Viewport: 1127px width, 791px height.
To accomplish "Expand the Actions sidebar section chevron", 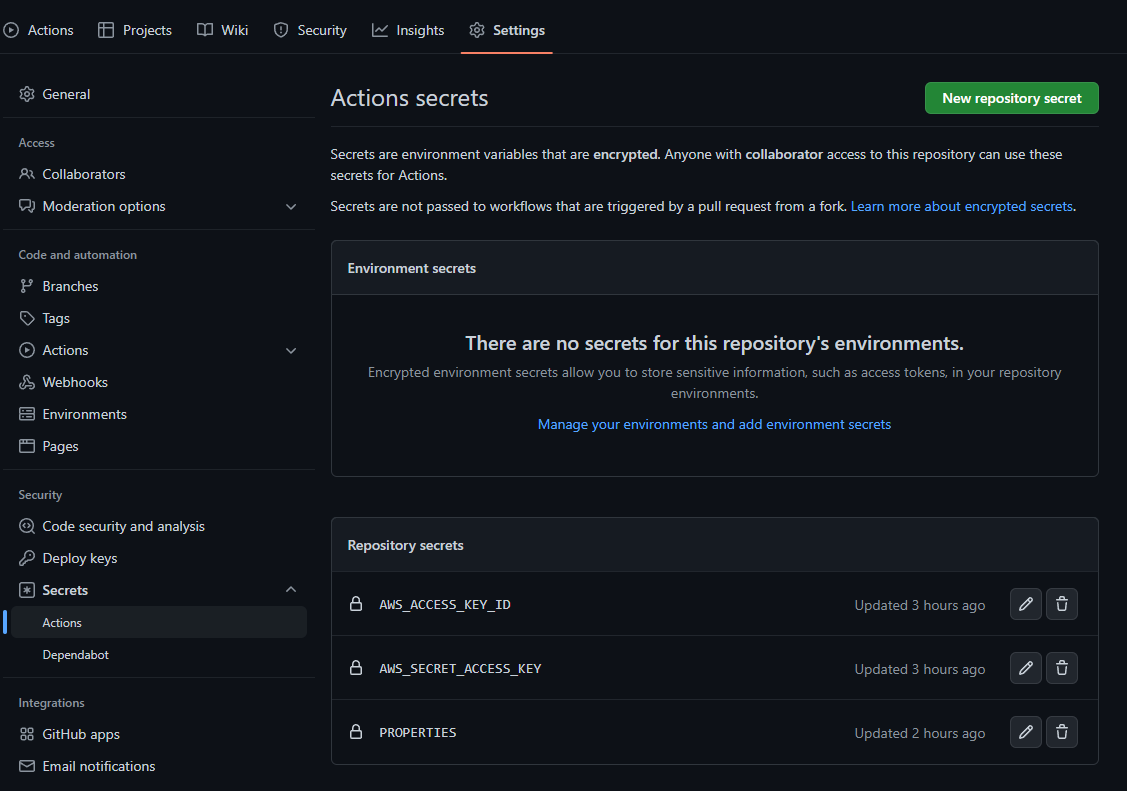I will pos(291,350).
